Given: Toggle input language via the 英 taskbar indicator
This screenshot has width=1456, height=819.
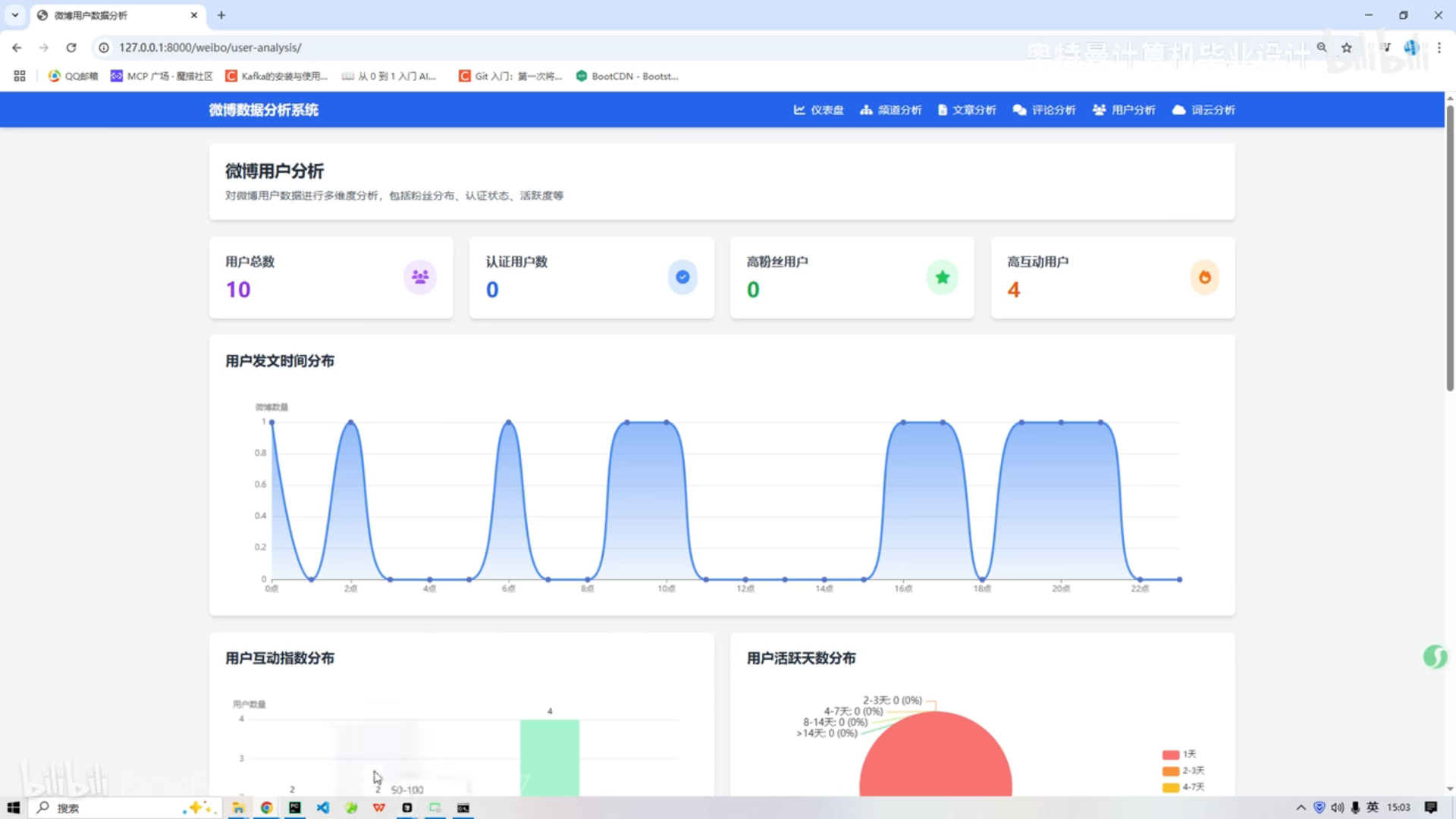Looking at the screenshot, I should point(1374,808).
